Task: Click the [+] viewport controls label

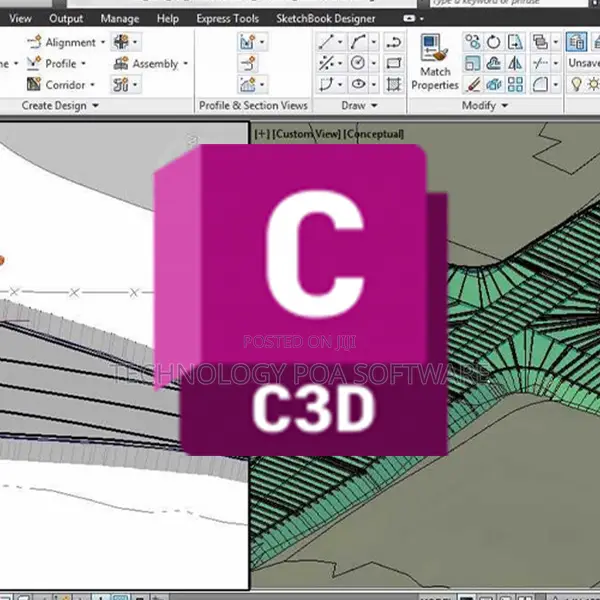Action: pos(262,134)
